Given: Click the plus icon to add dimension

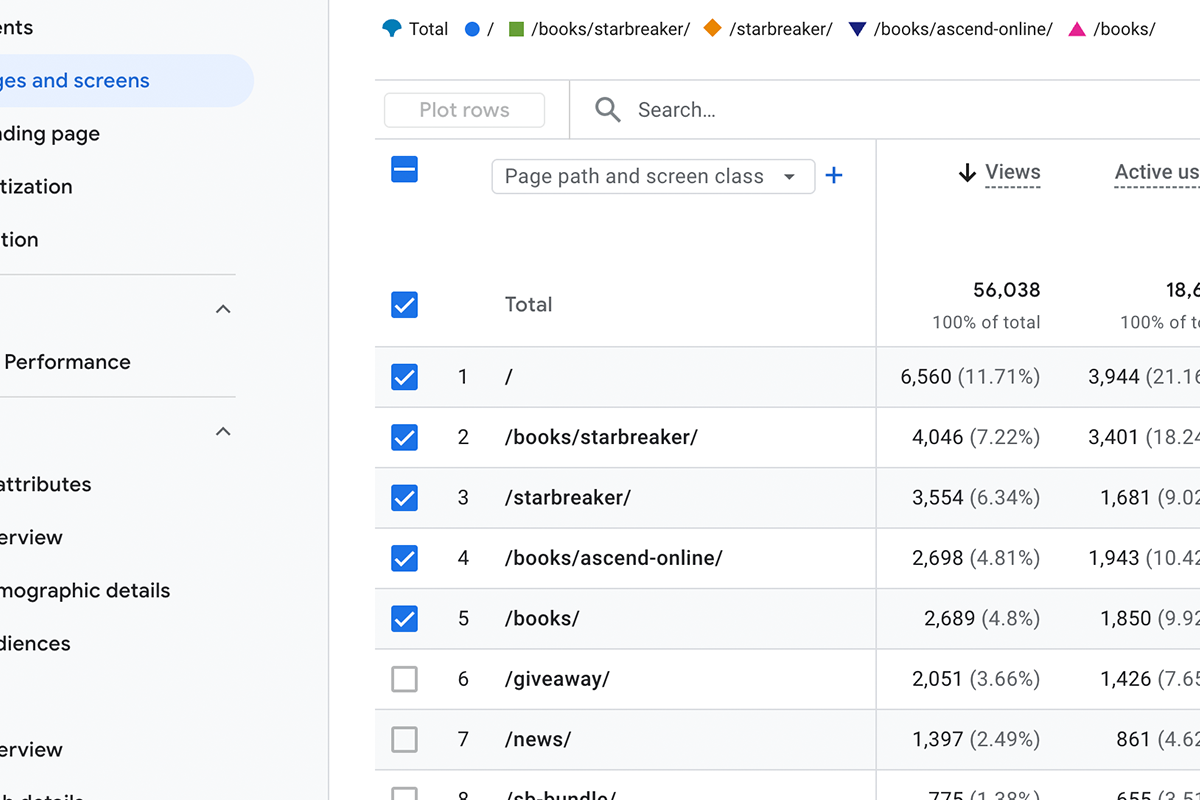Looking at the screenshot, I should point(834,176).
